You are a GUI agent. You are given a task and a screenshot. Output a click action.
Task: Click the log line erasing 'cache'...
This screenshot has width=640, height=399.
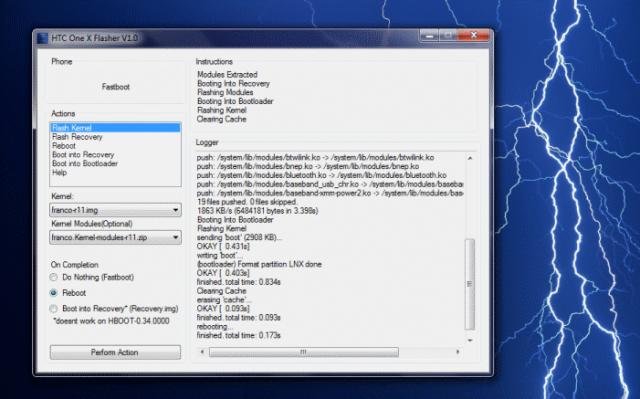[224, 300]
